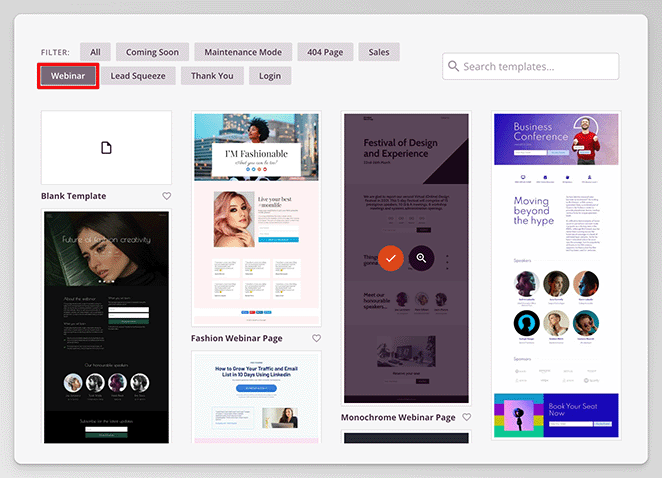Show Maintenance Mode templates
Screen dimensions: 662x478
[x=245, y=52]
